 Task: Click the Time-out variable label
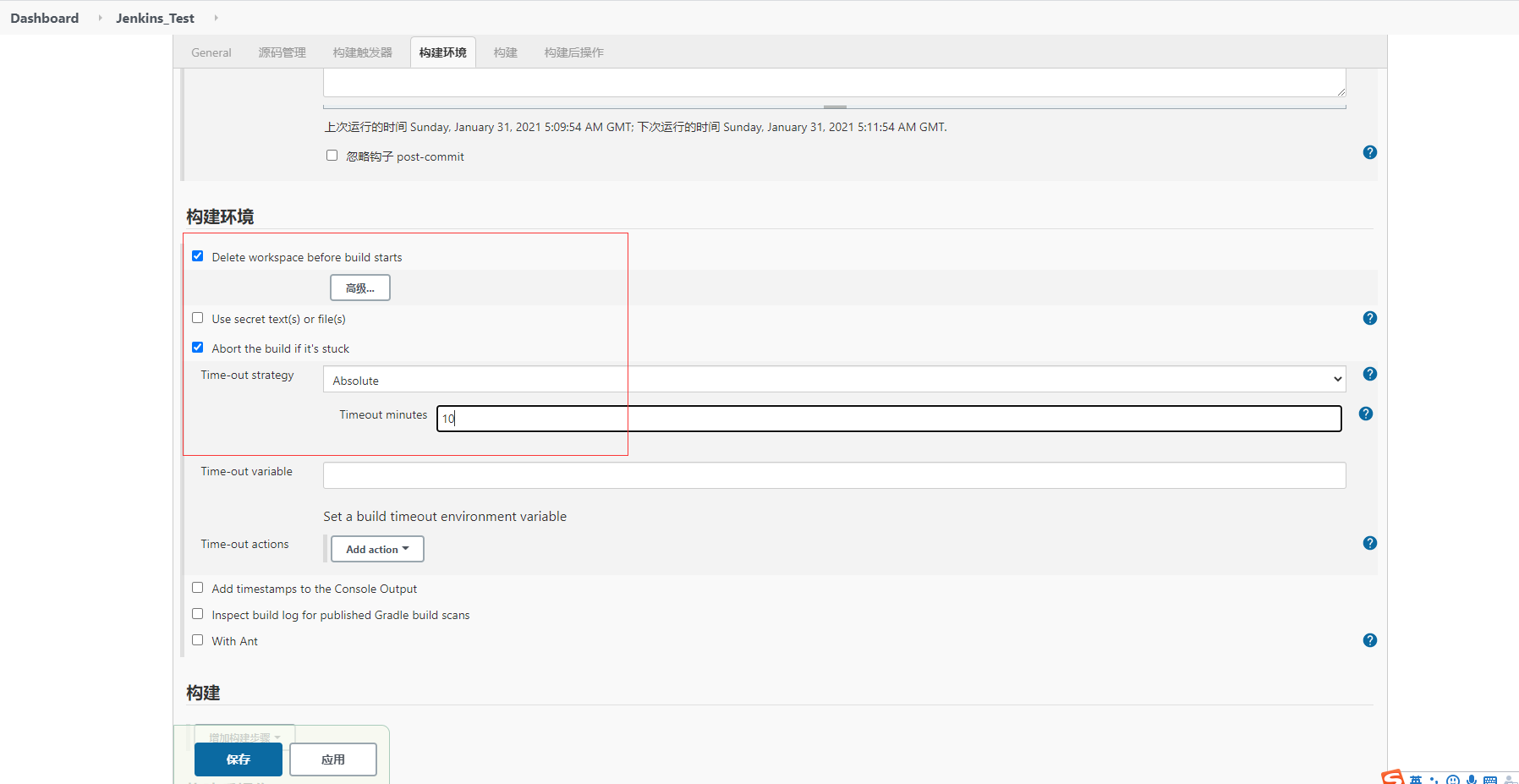pos(247,471)
